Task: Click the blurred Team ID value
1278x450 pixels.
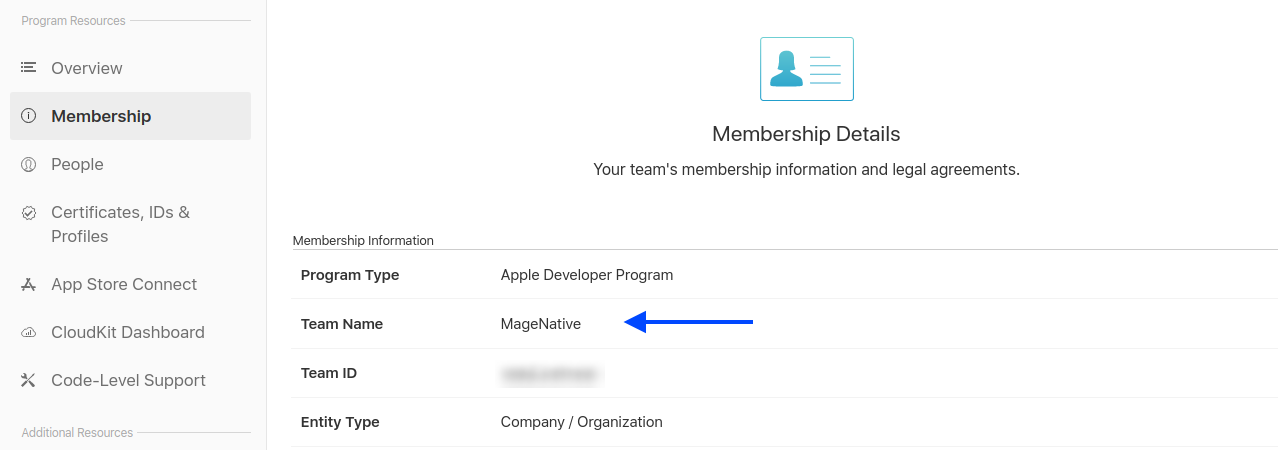Action: [551, 375]
